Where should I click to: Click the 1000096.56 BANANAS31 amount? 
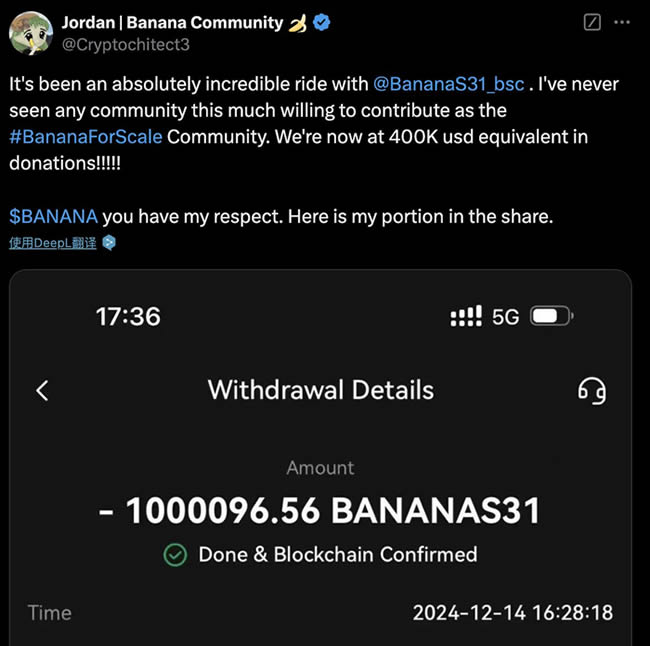320,511
